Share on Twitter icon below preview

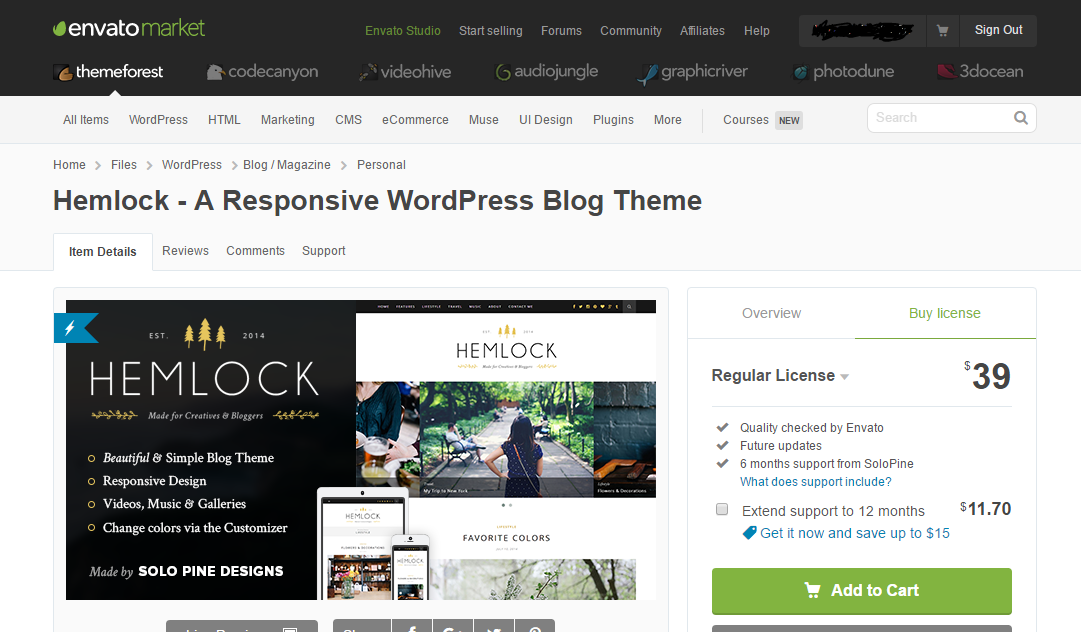coord(494,627)
